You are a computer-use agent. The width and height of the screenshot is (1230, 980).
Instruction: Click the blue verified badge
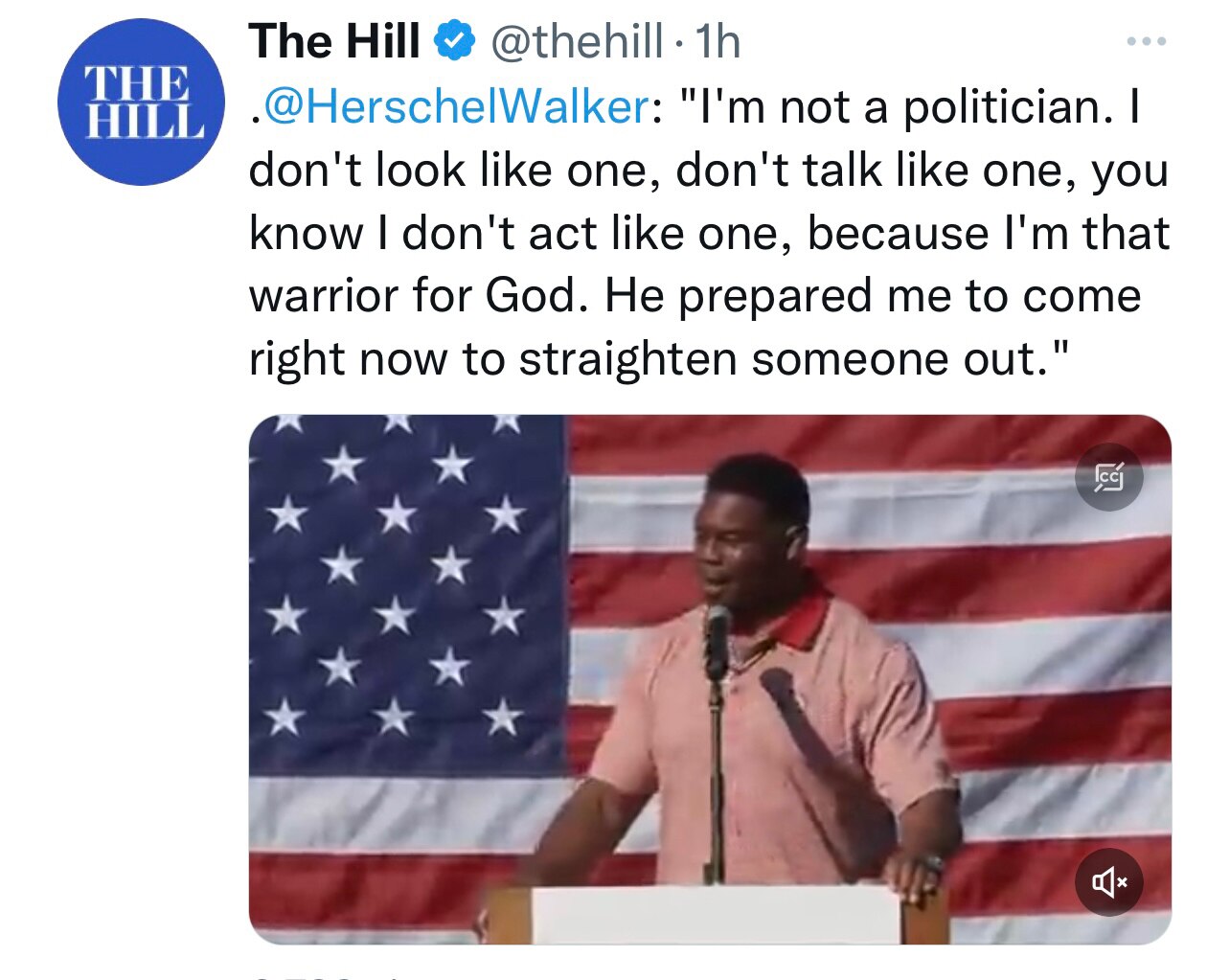click(455, 41)
